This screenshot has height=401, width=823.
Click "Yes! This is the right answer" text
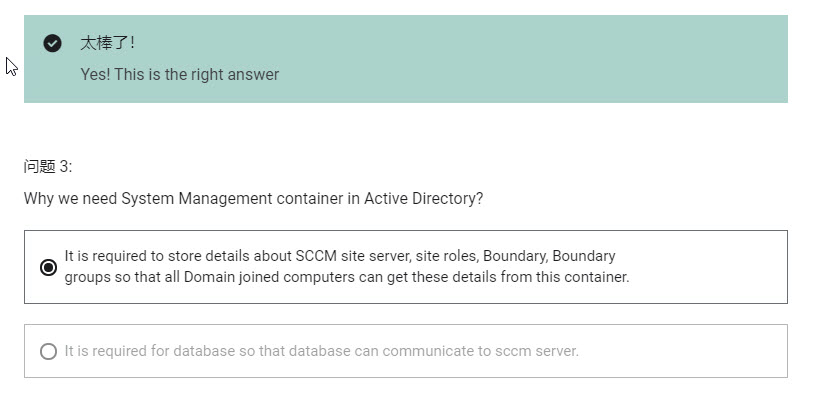point(180,74)
